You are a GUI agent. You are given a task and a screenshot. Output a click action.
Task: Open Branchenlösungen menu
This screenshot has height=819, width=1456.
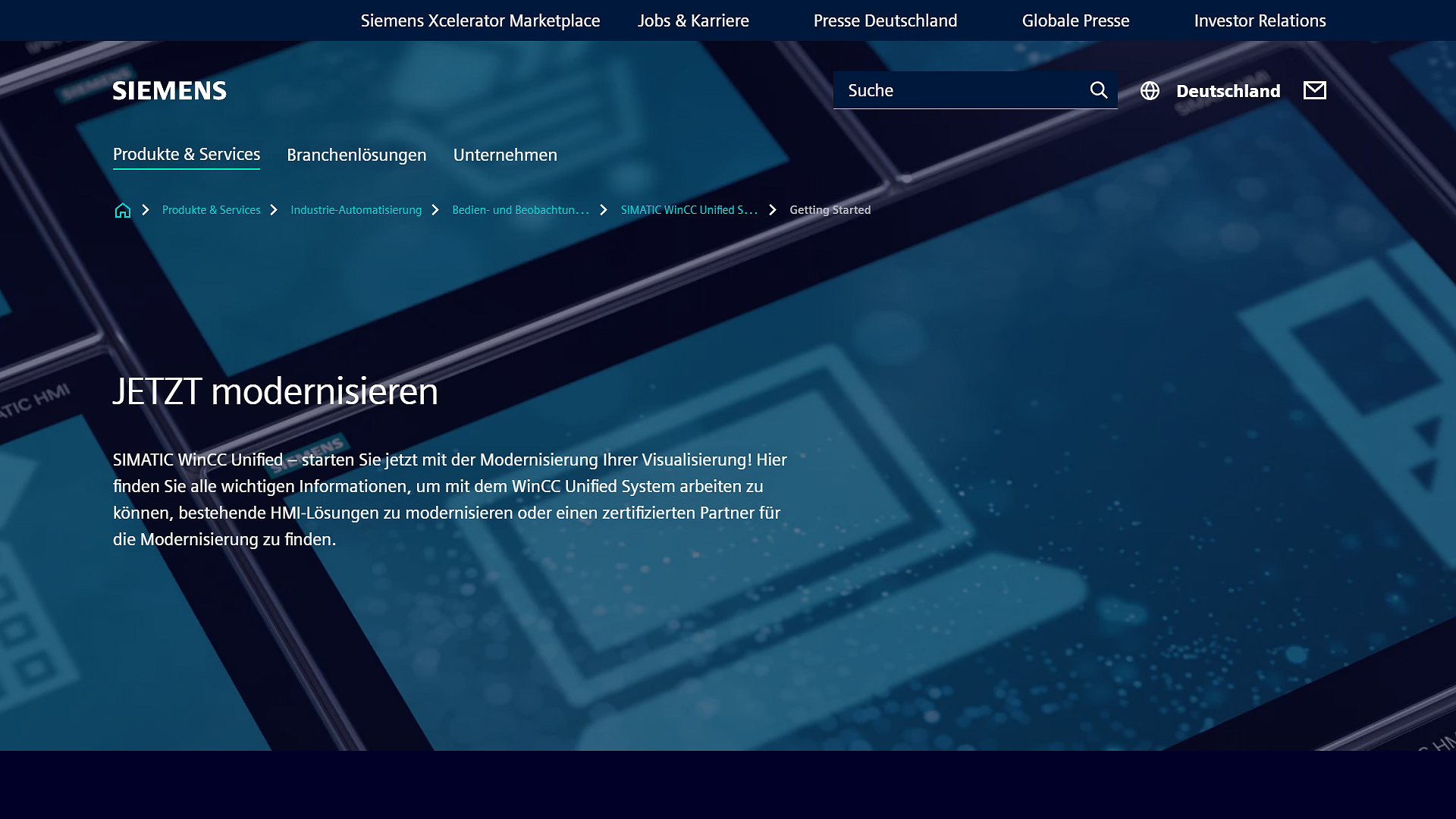pos(356,155)
